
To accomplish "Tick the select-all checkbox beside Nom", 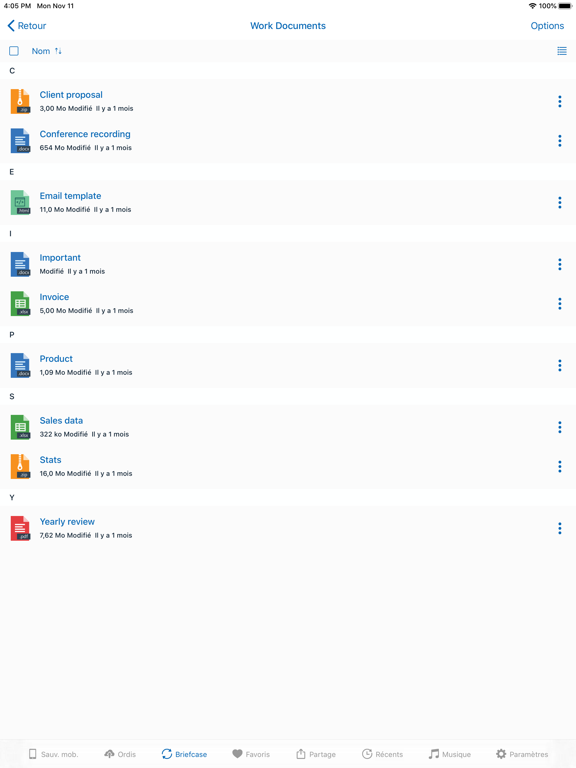I will point(14,51).
